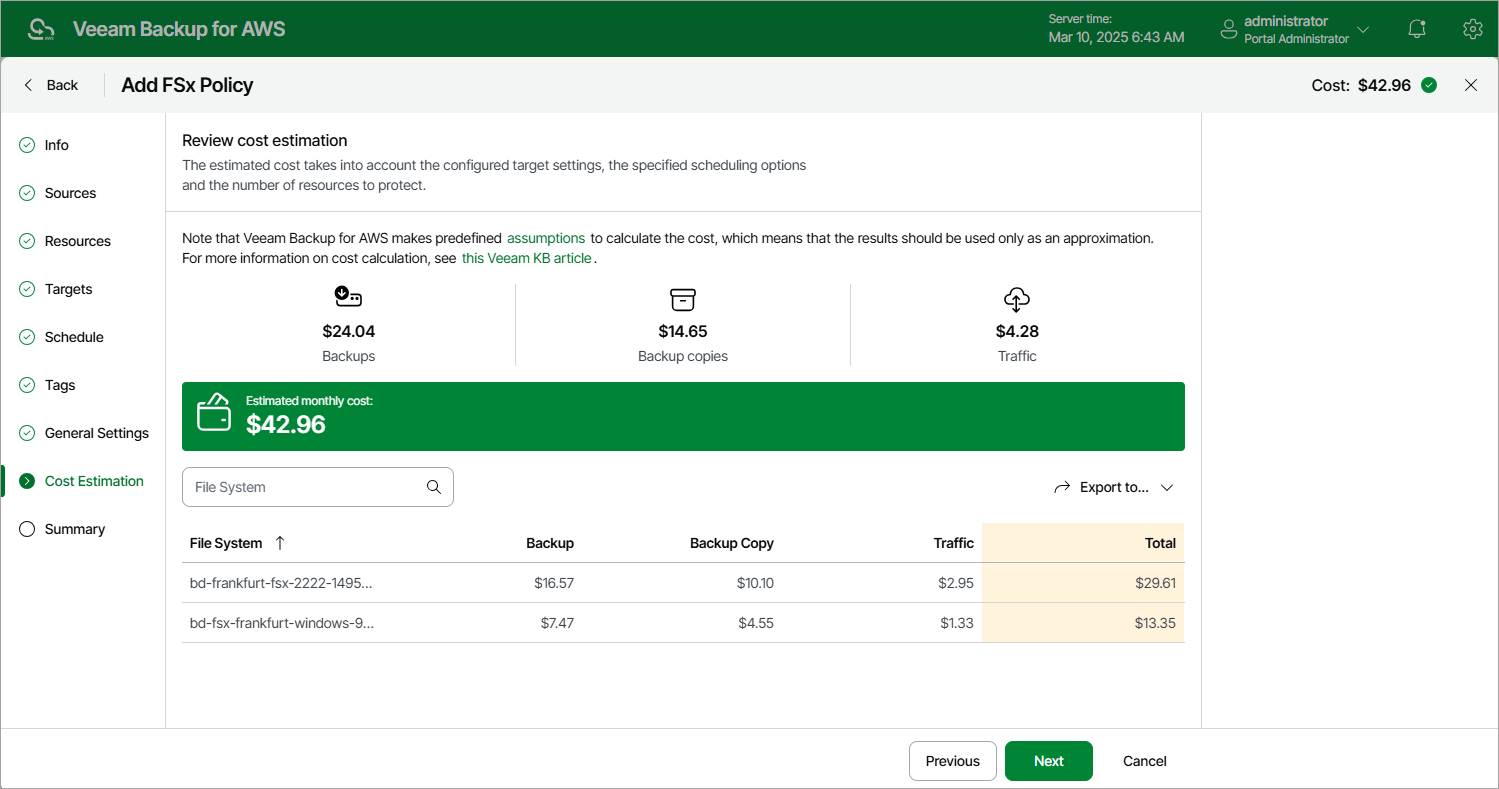
Task: Open the Cost Estimation step
Action: click(95, 481)
